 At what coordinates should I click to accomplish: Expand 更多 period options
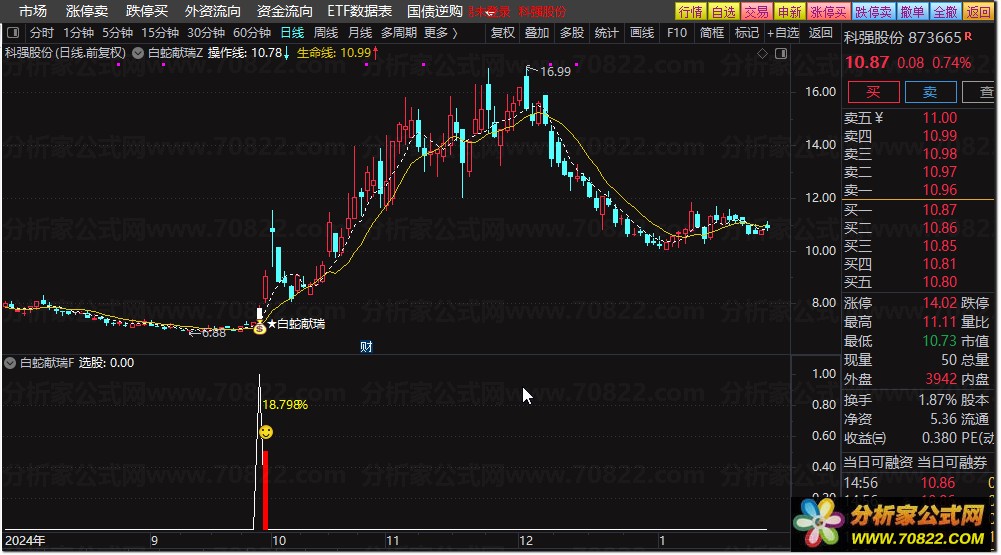pyautogui.click(x=441, y=33)
